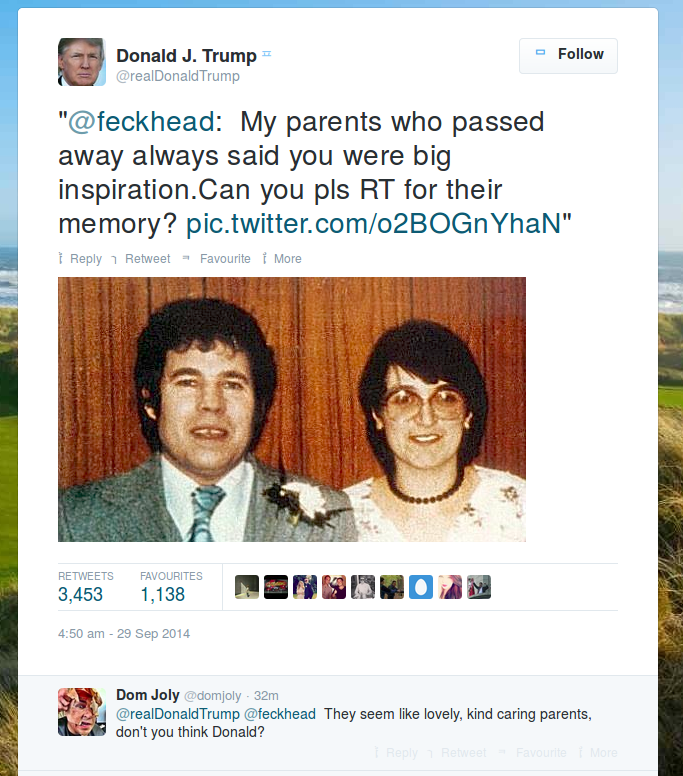
Task: Click the @realDonaldTrump mention in Dom Joly's reply
Action: (177, 714)
